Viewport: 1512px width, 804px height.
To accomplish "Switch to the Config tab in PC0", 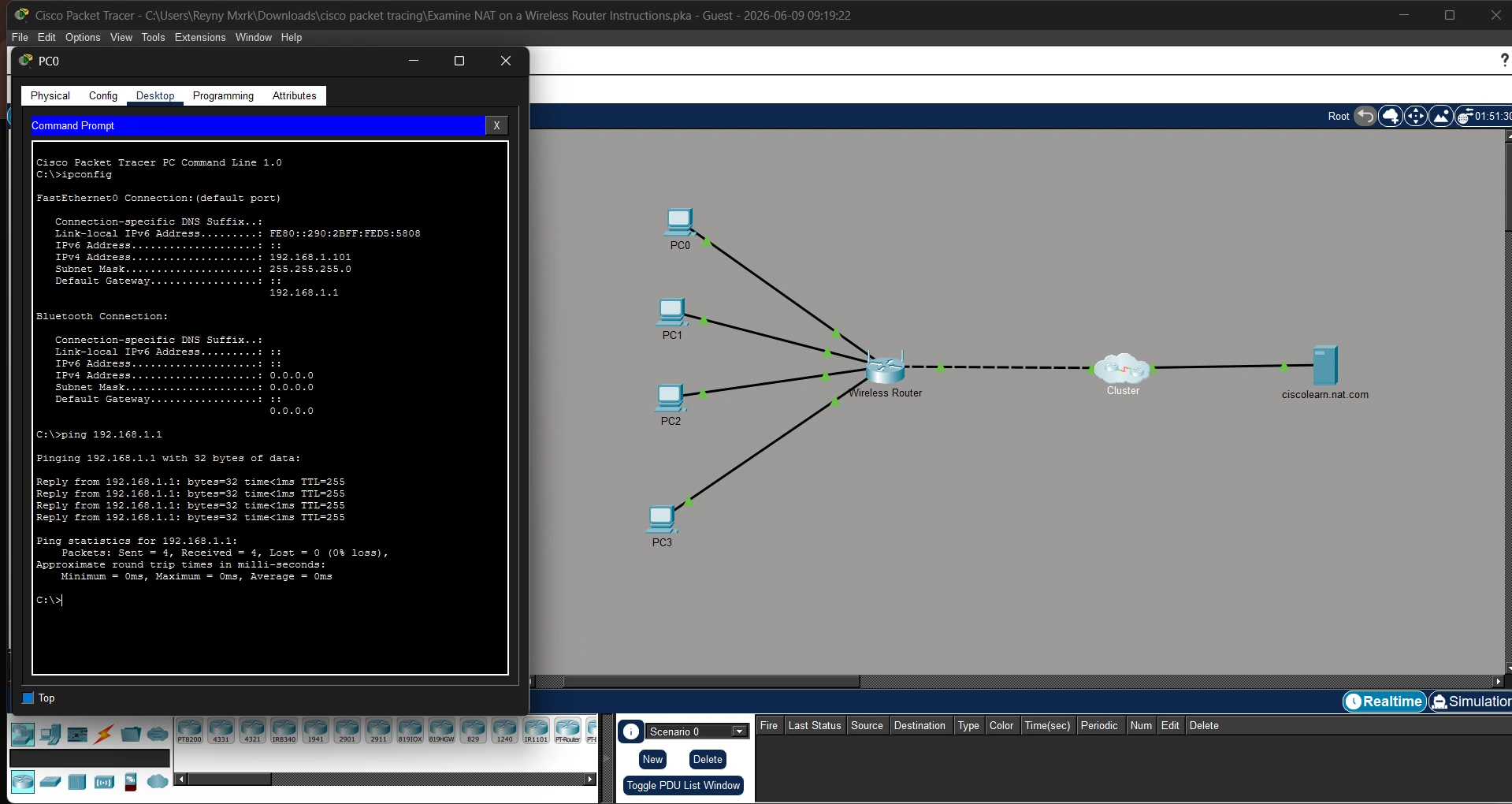I will coord(103,95).
